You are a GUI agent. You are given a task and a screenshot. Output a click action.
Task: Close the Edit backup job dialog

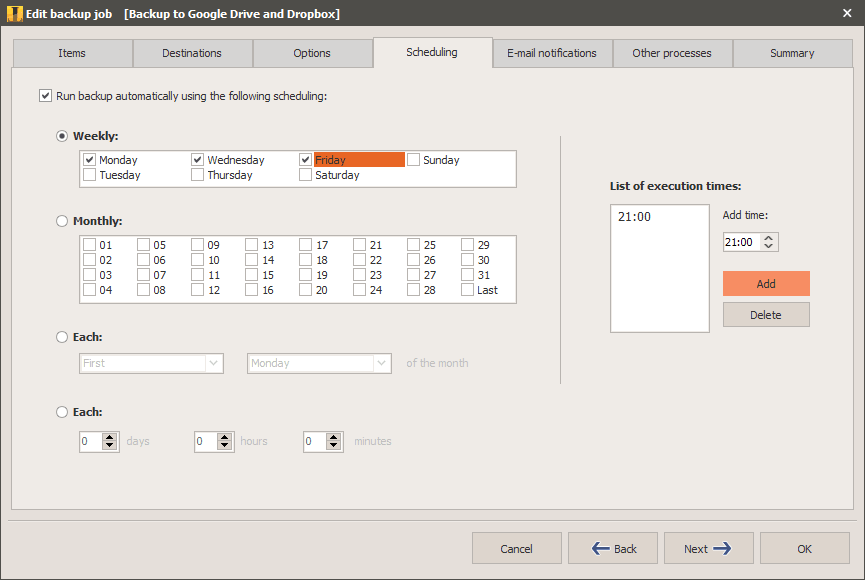846,13
